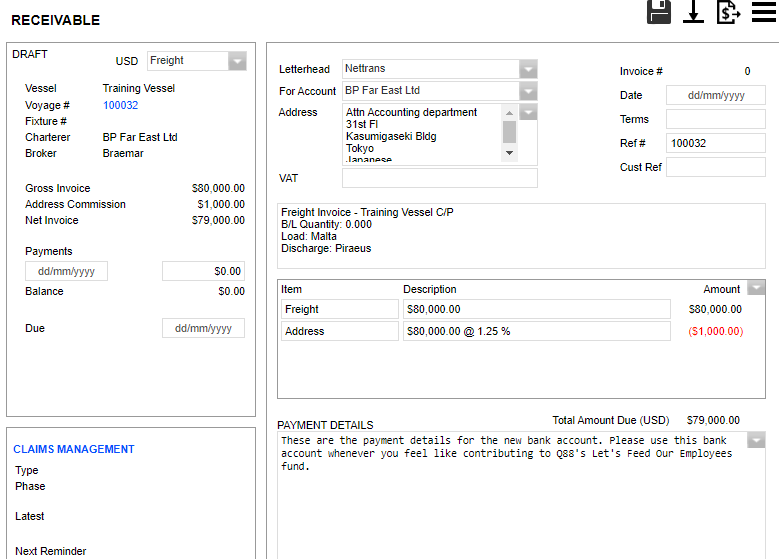This screenshot has height=559, width=779.
Task: Click the Payments date field
Action: pos(66,271)
